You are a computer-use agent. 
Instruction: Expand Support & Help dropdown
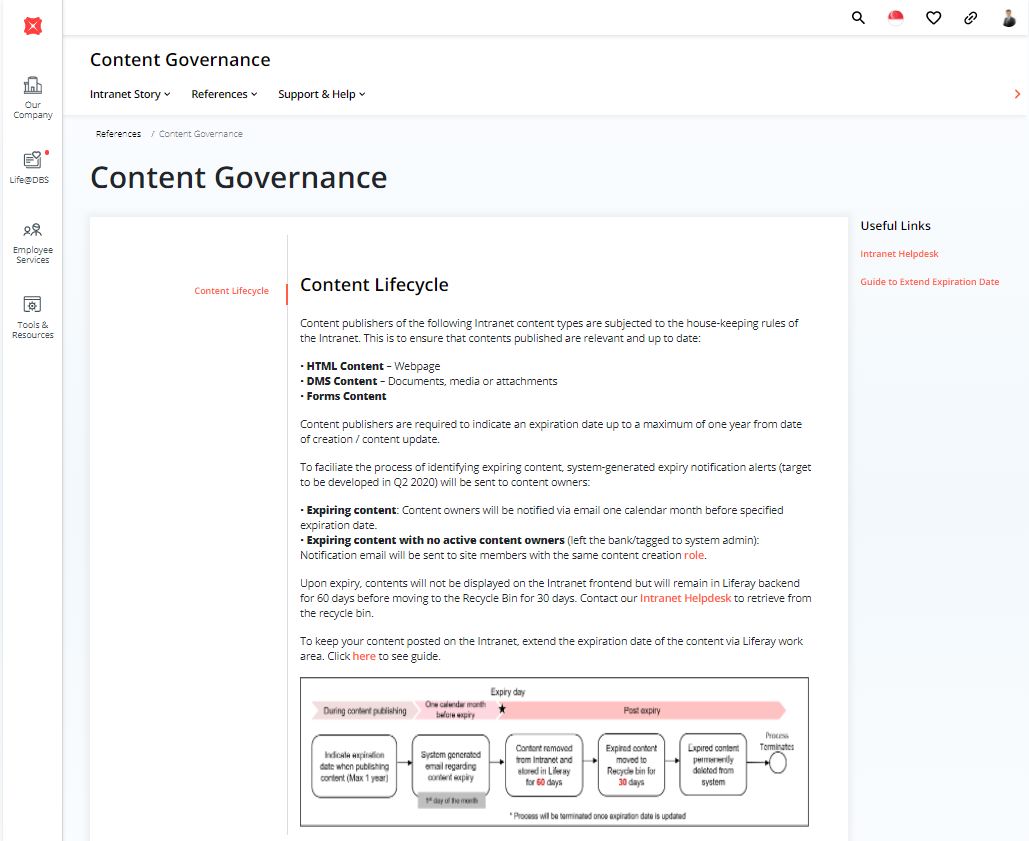click(321, 94)
